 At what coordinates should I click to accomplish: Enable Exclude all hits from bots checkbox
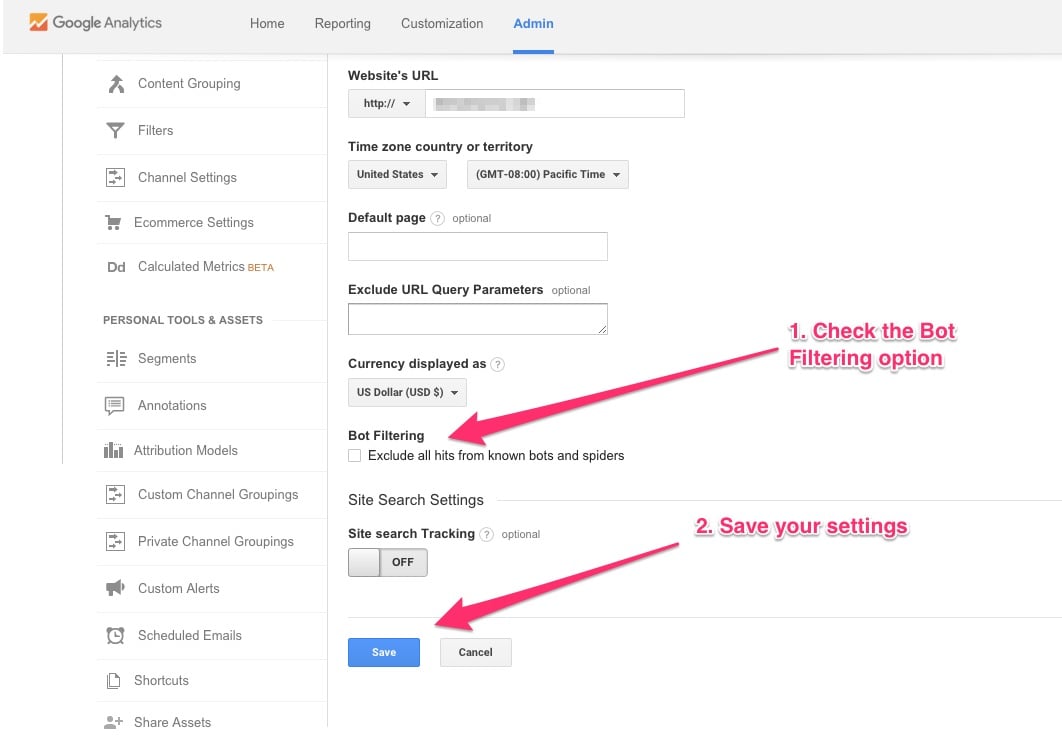click(355, 456)
